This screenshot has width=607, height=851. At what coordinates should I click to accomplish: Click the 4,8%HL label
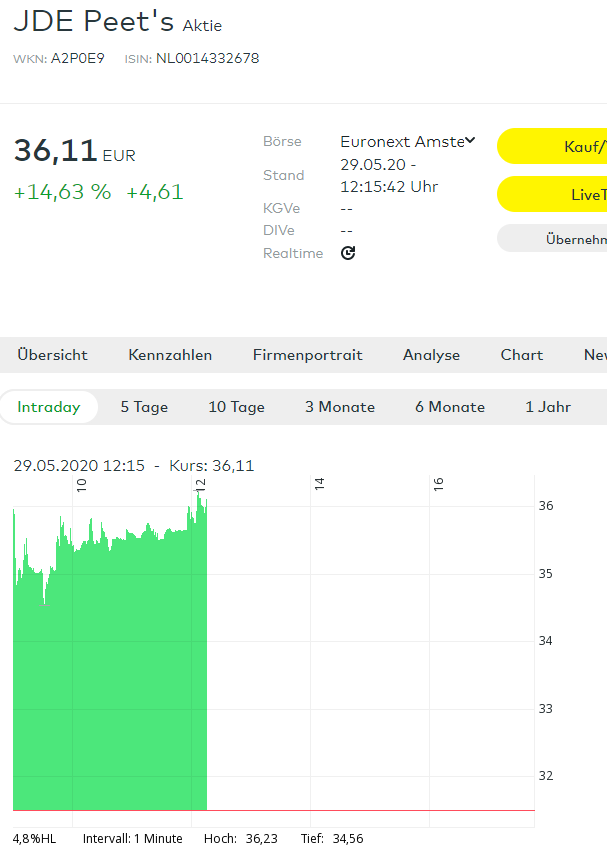[34, 839]
